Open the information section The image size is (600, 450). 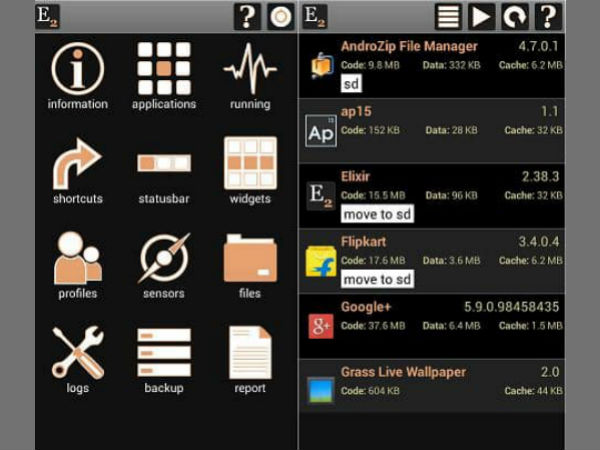point(77,70)
